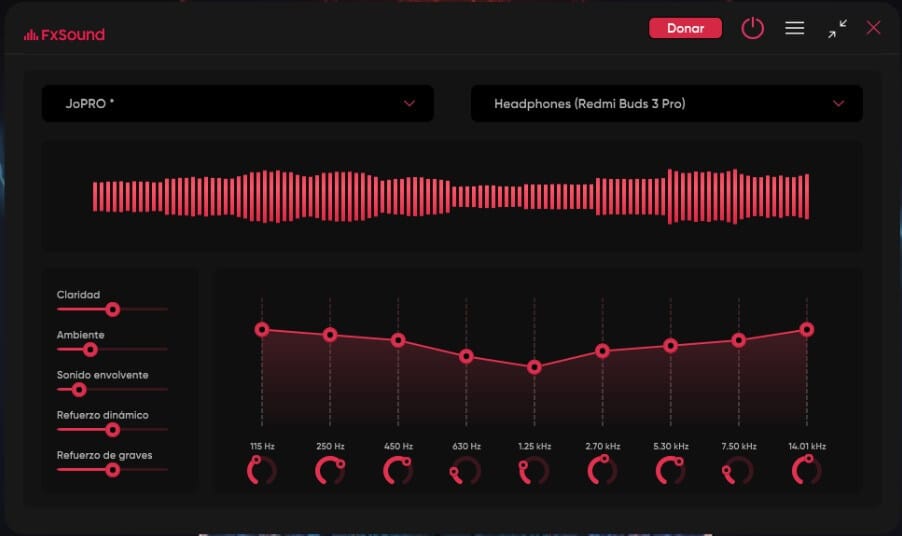The image size is (902, 536).
Task: Open the JoPRO preset dropdown
Action: pyautogui.click(x=237, y=103)
